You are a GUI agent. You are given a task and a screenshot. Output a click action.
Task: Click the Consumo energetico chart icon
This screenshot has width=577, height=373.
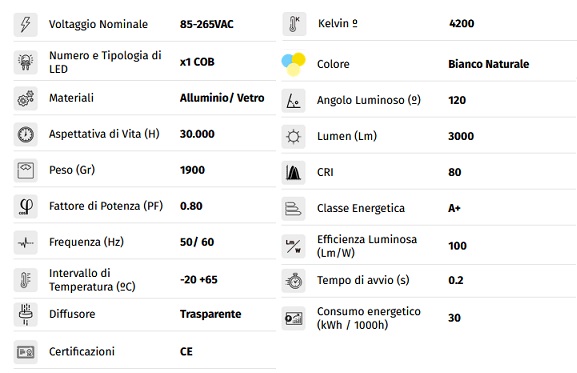[x=293, y=318]
